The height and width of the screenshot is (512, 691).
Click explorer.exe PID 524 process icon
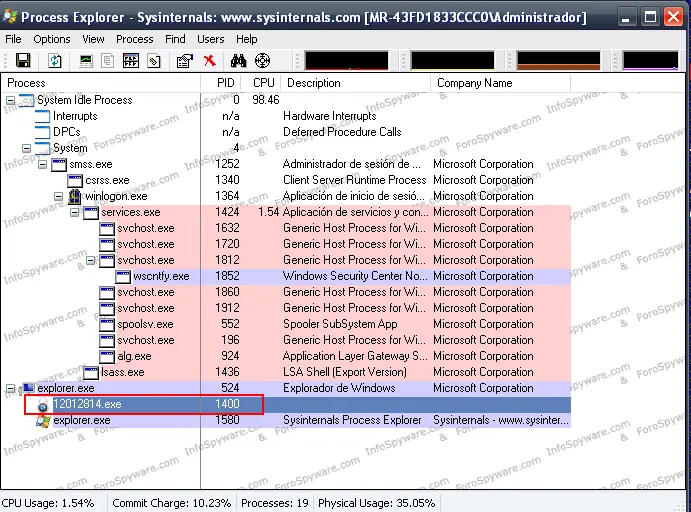(x=27, y=388)
